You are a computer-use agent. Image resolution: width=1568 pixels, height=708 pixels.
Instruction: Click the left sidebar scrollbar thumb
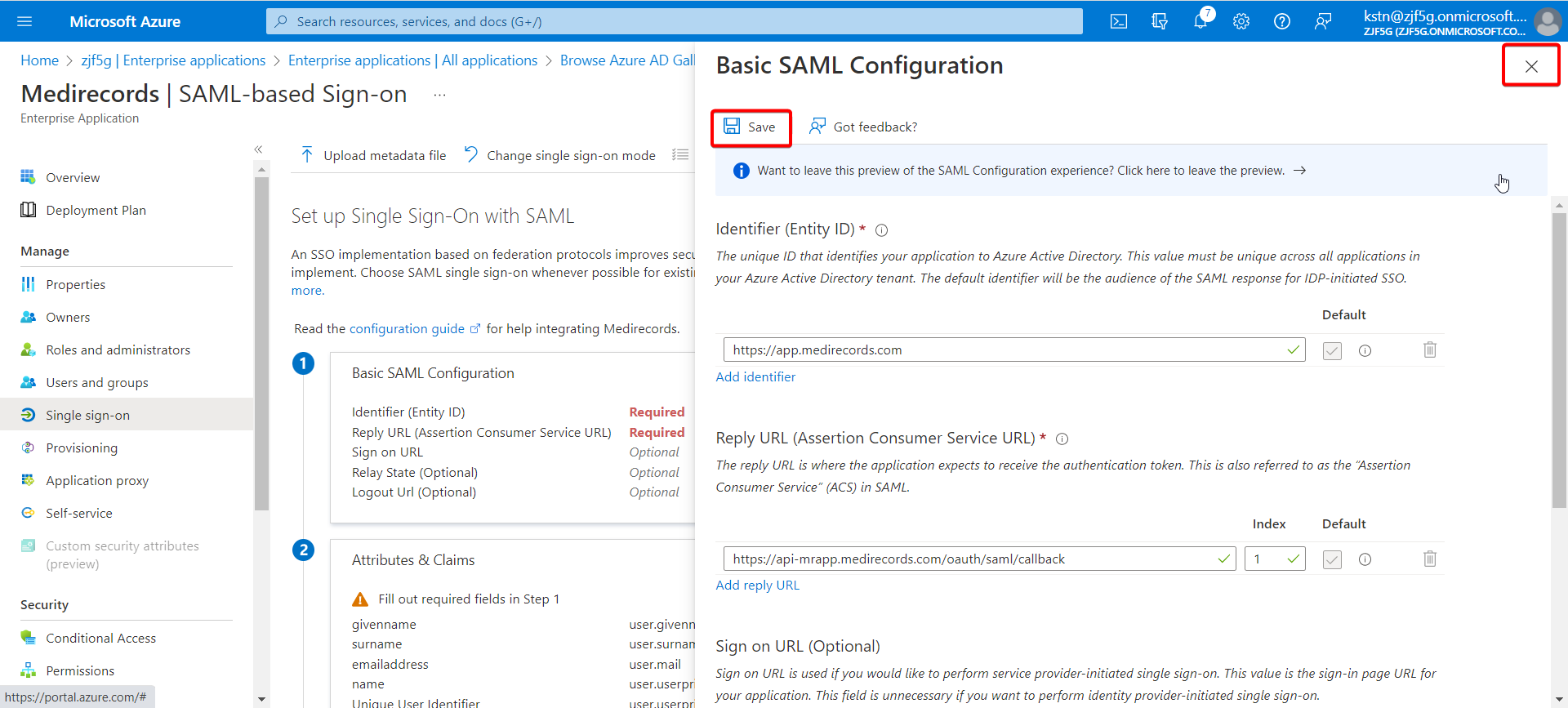(261, 343)
